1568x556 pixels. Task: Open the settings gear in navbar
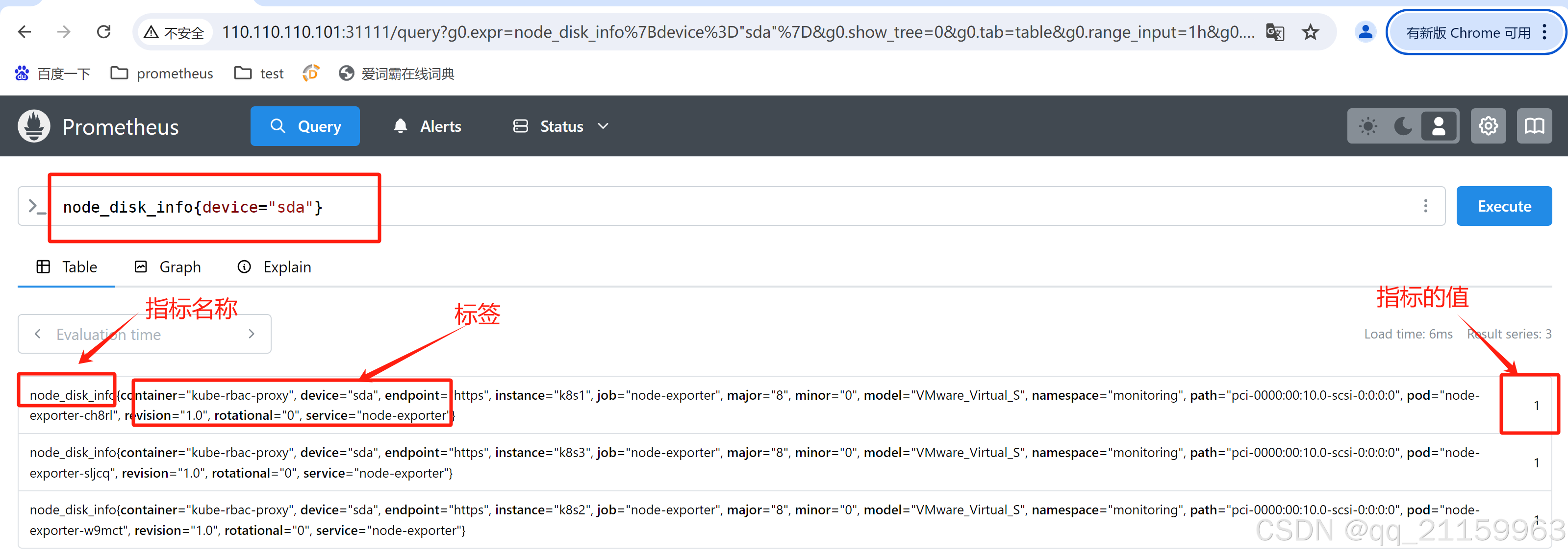(1488, 126)
